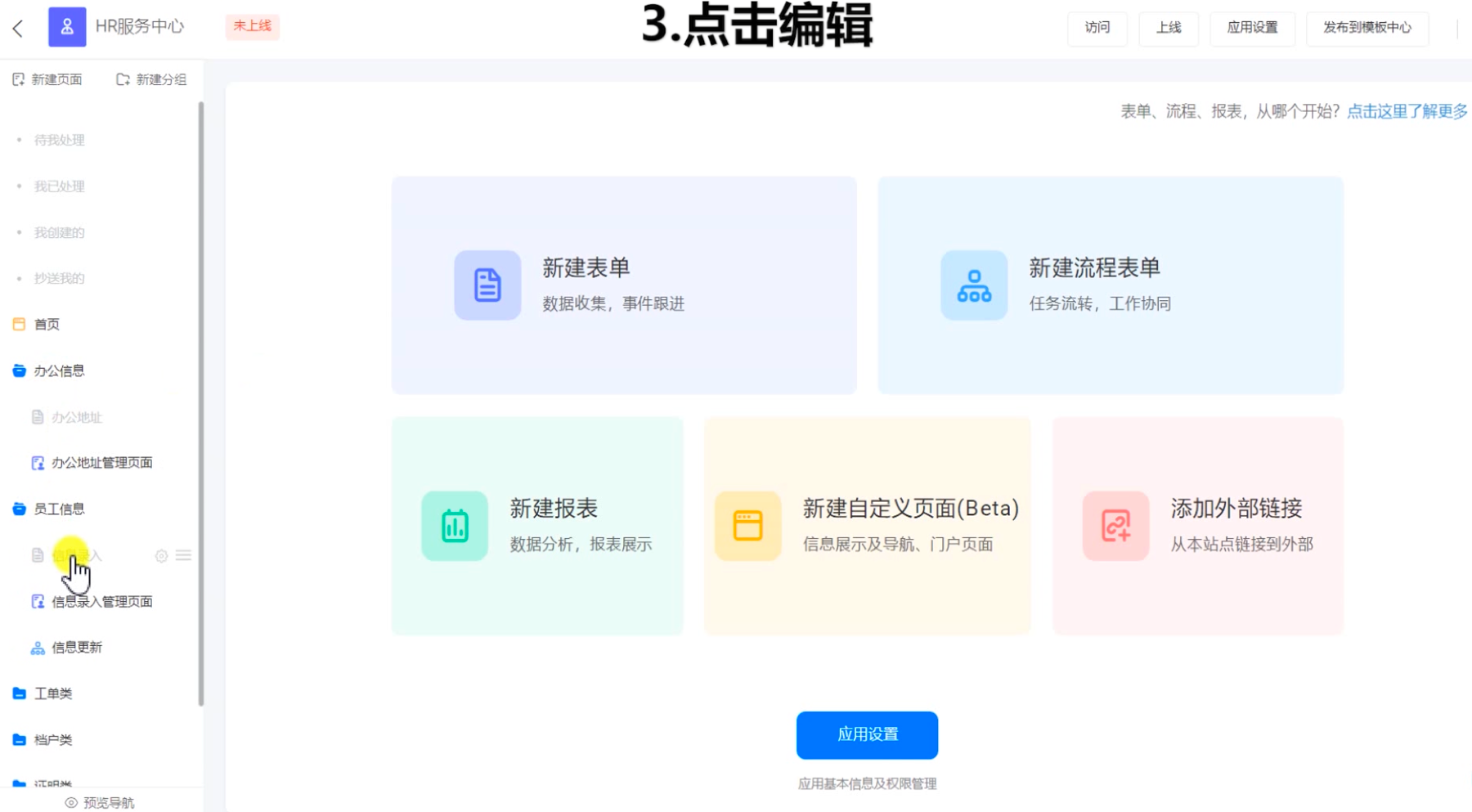Open the 新建自定义页面 window icon
Image resolution: width=1472 pixels, height=812 pixels.
point(747,526)
